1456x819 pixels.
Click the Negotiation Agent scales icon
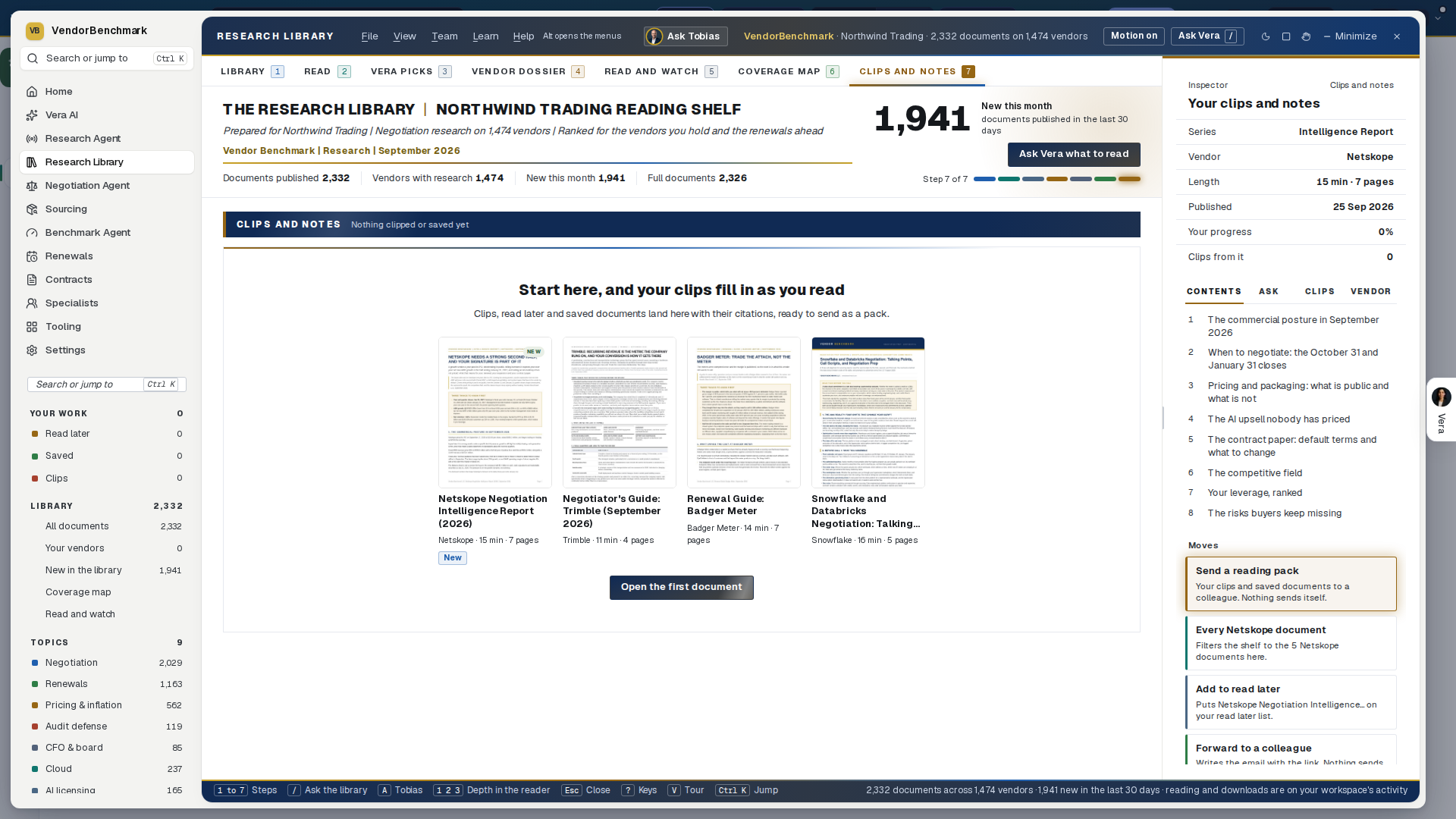click(32, 186)
